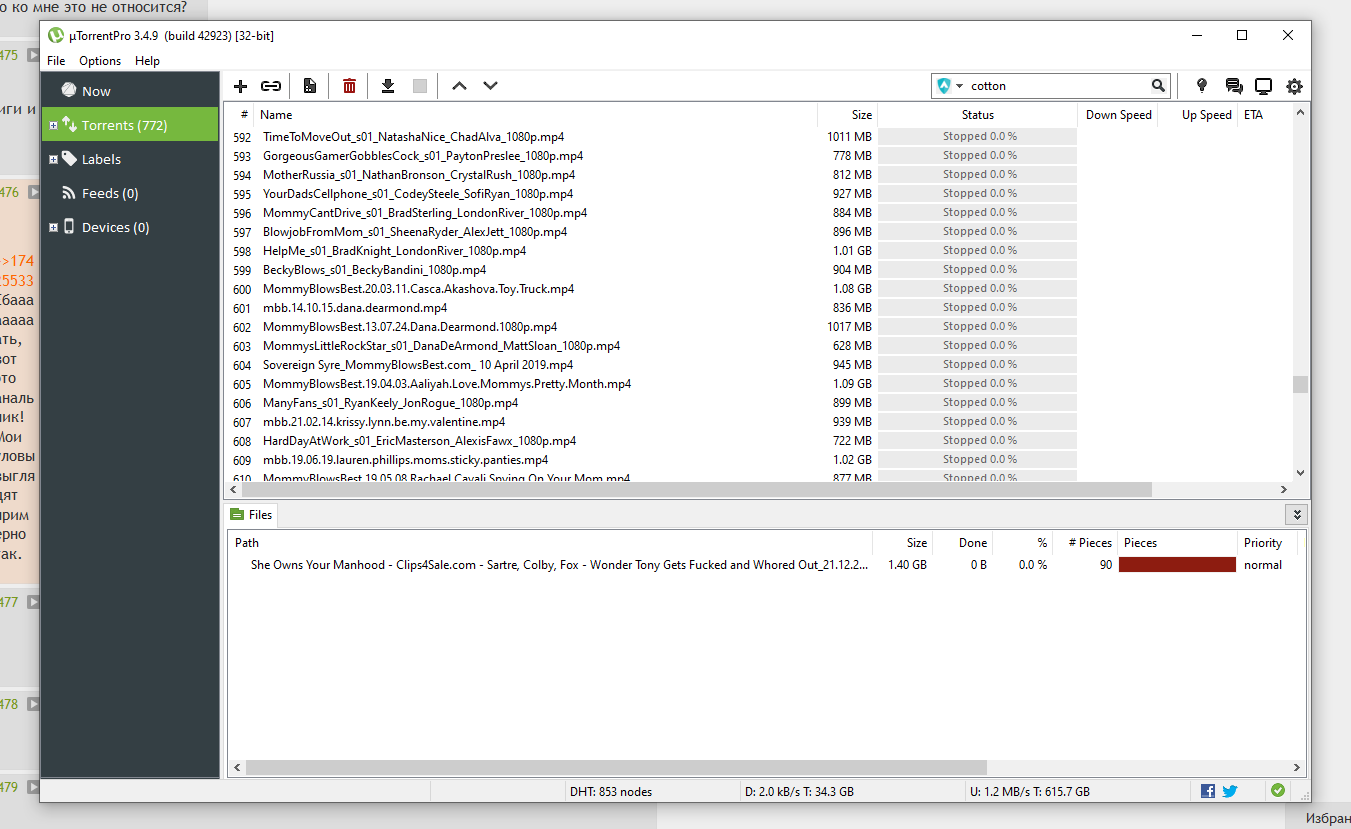Select torrent "HardDayAtWork_s01_EricMasterson_AlexisFawx_1080p.mp4"
Viewport: 1351px width, 829px height.
tap(419, 440)
